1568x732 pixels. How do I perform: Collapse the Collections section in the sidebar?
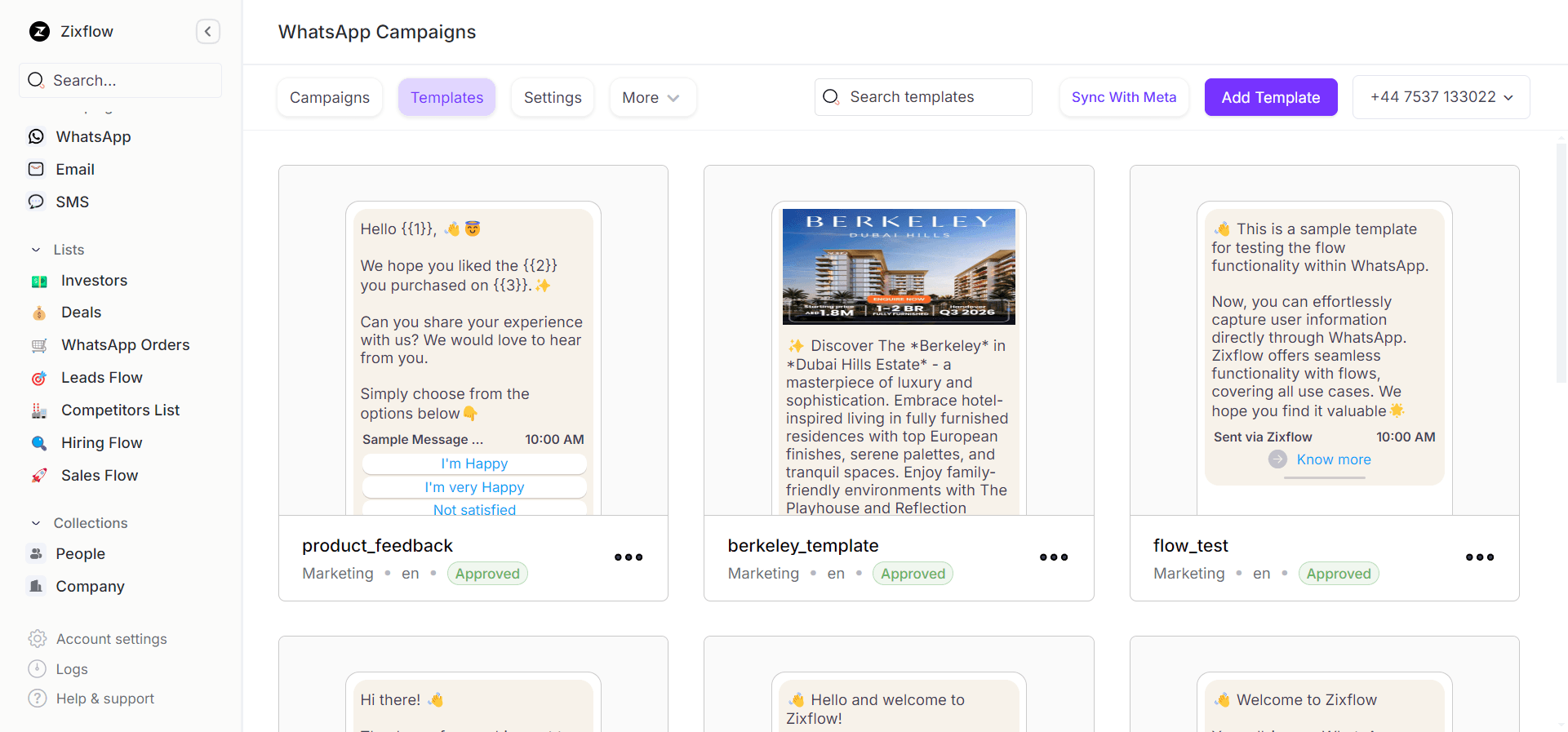pos(36,523)
